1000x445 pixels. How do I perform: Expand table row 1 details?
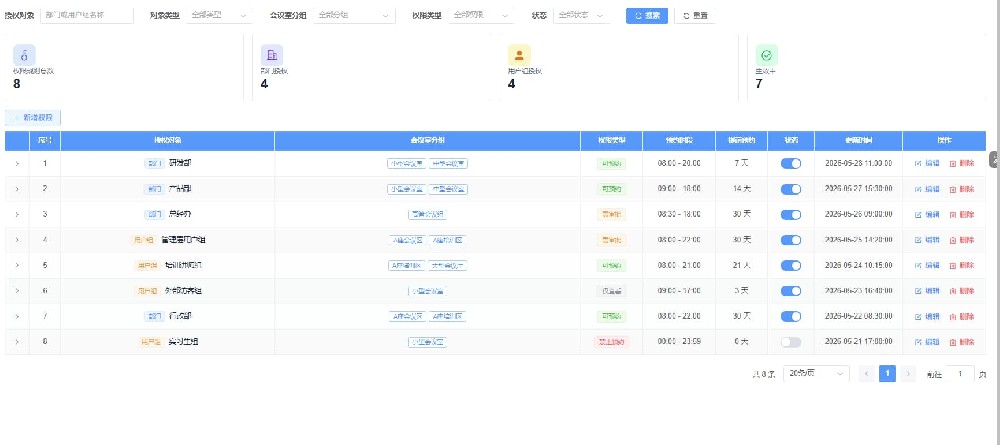click(17, 163)
